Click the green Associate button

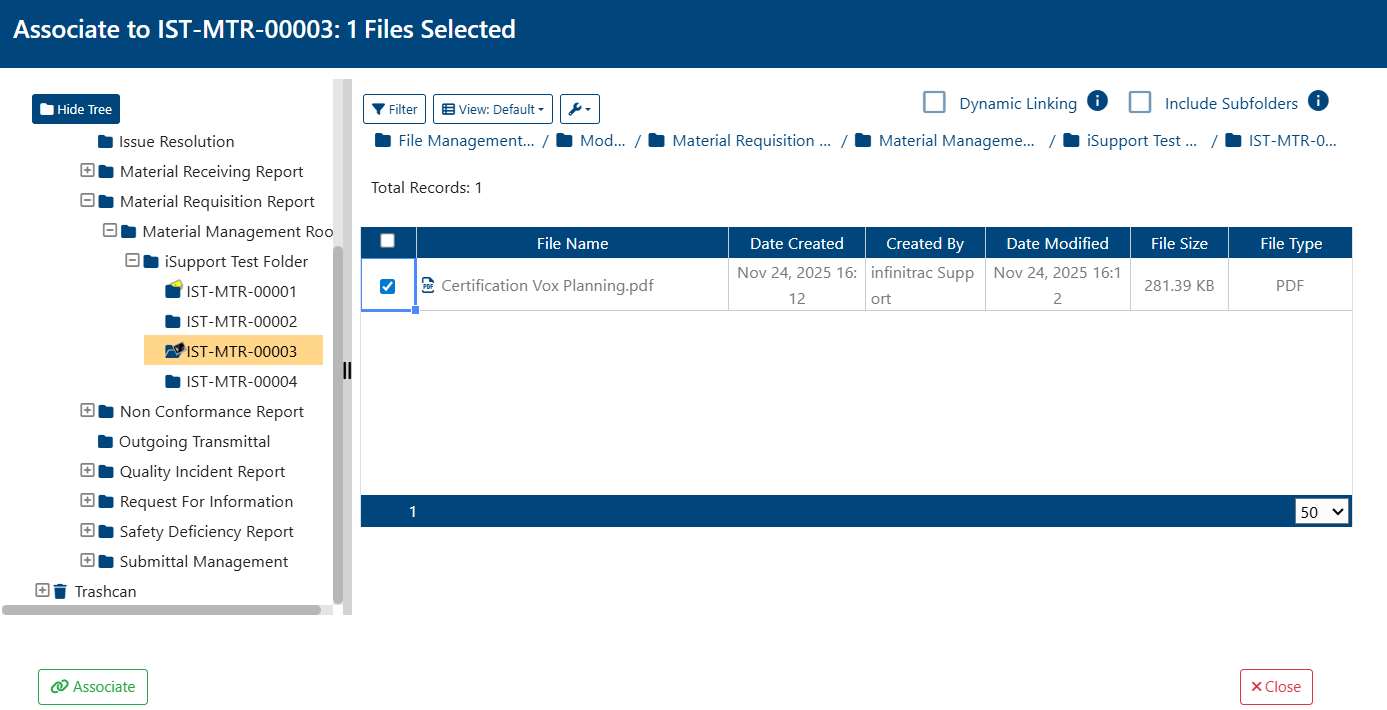click(x=93, y=687)
